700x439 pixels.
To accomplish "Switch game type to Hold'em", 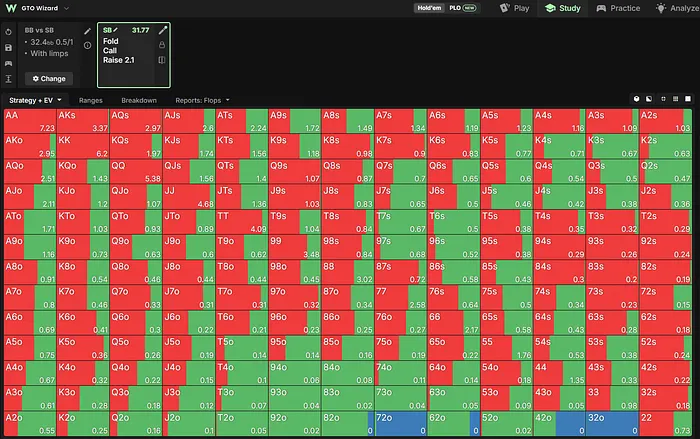I will (x=429, y=8).
